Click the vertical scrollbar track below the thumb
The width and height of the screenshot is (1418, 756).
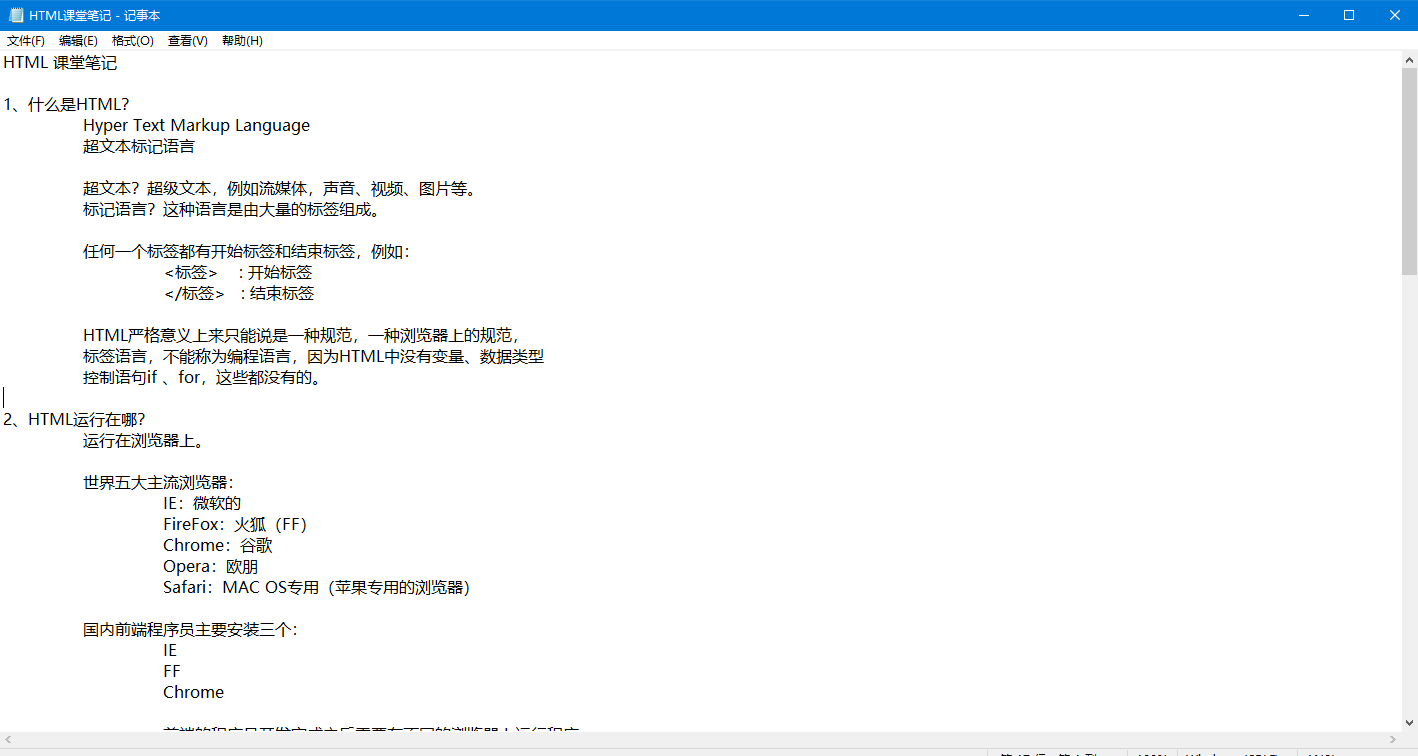[1409, 494]
